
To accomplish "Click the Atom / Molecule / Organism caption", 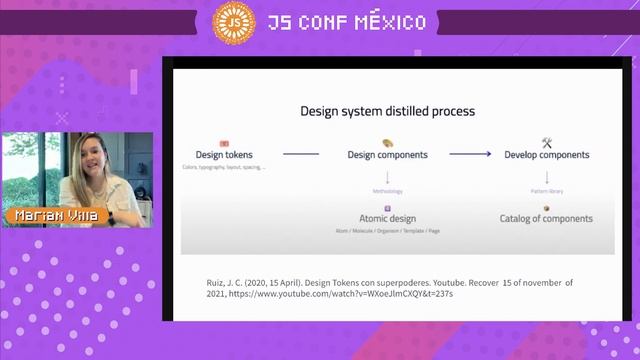I will pyautogui.click(x=387, y=231).
